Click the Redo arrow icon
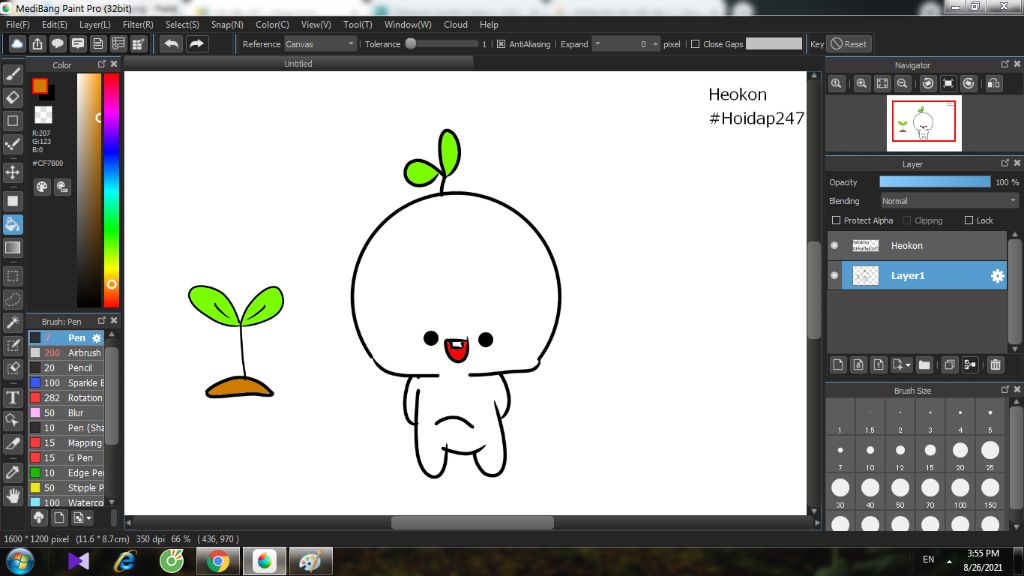The height and width of the screenshot is (576, 1024). [x=196, y=44]
